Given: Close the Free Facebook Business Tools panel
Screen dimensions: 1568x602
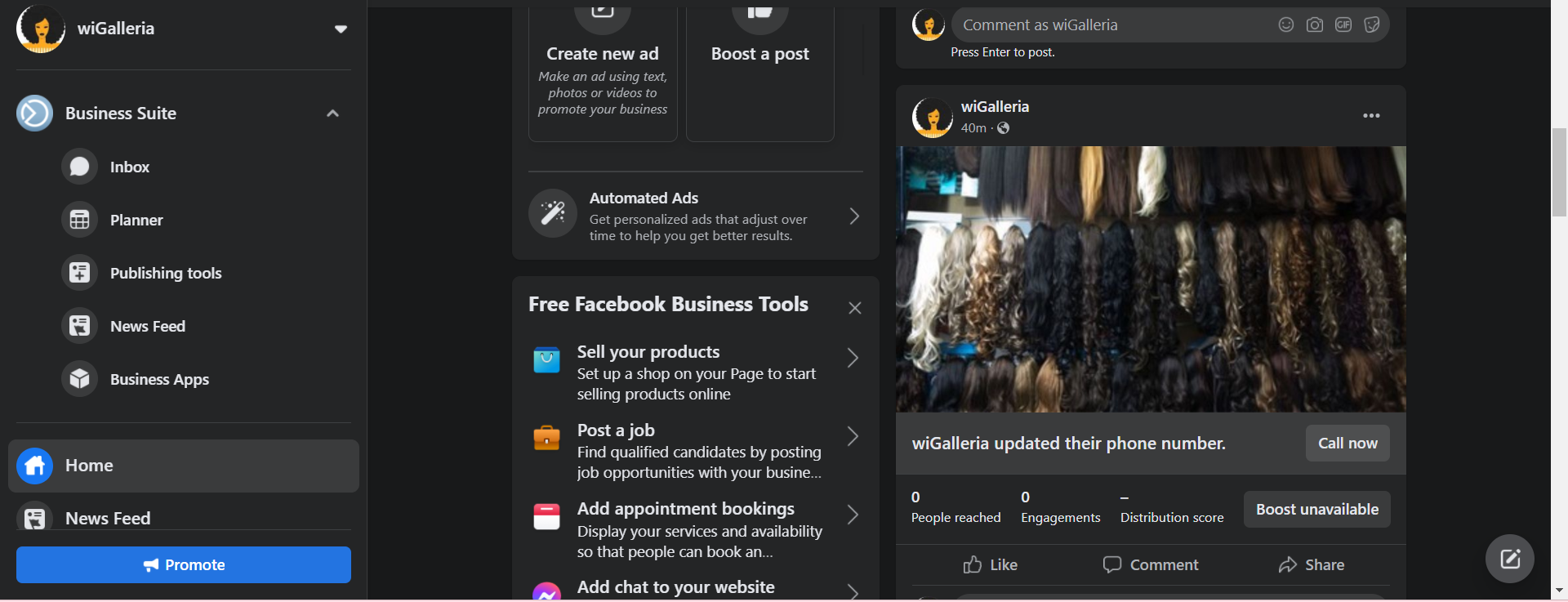Looking at the screenshot, I should click(x=855, y=308).
